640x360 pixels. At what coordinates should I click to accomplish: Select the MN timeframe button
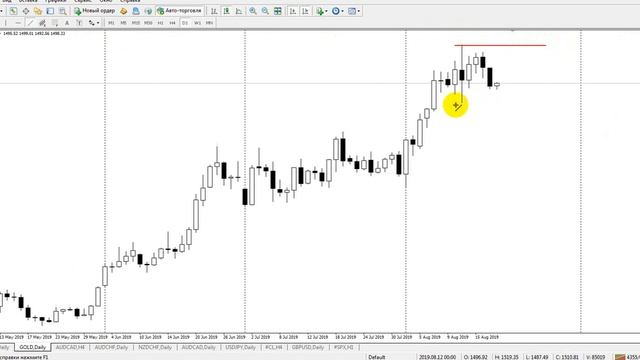coord(209,23)
